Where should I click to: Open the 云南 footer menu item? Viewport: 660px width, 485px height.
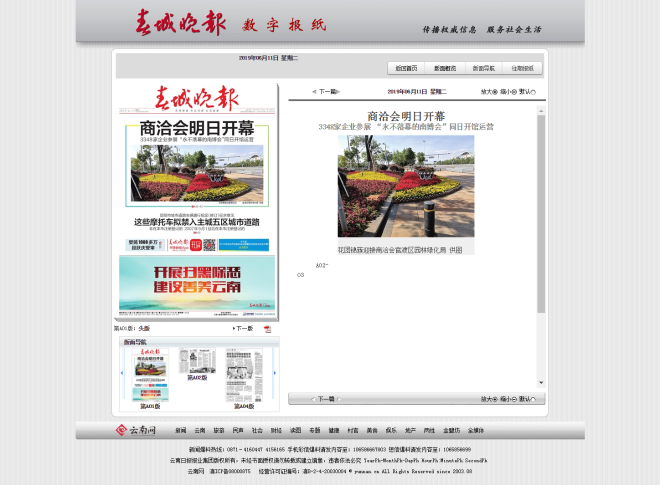coord(200,430)
